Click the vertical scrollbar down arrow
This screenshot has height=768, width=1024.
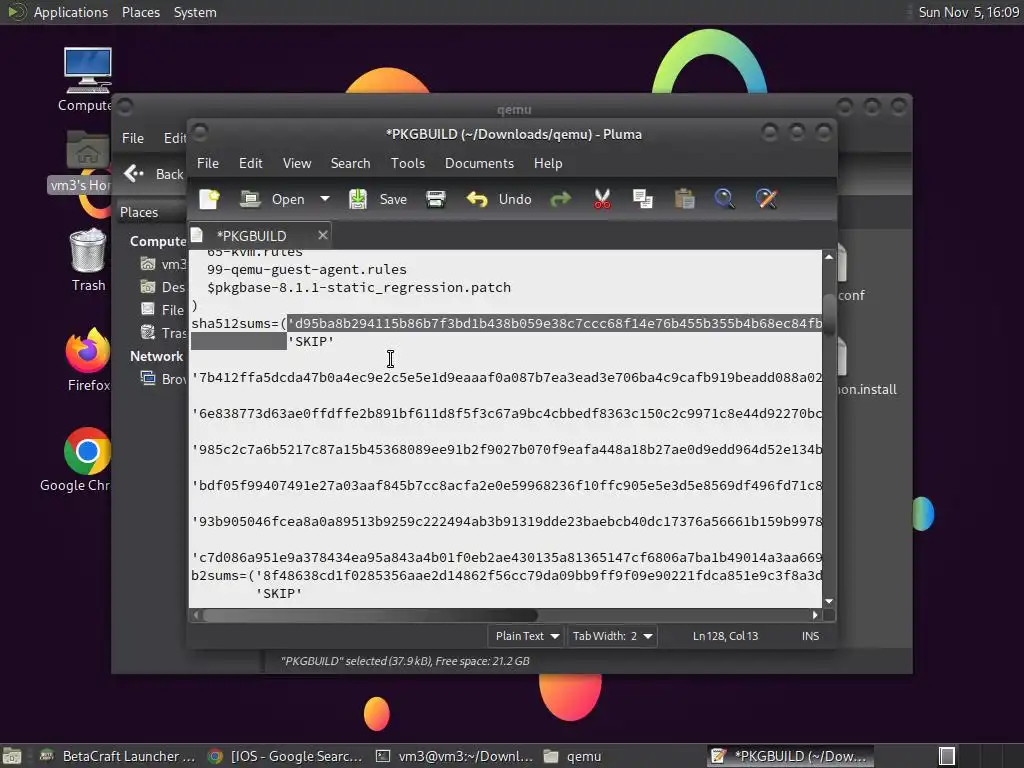829,601
